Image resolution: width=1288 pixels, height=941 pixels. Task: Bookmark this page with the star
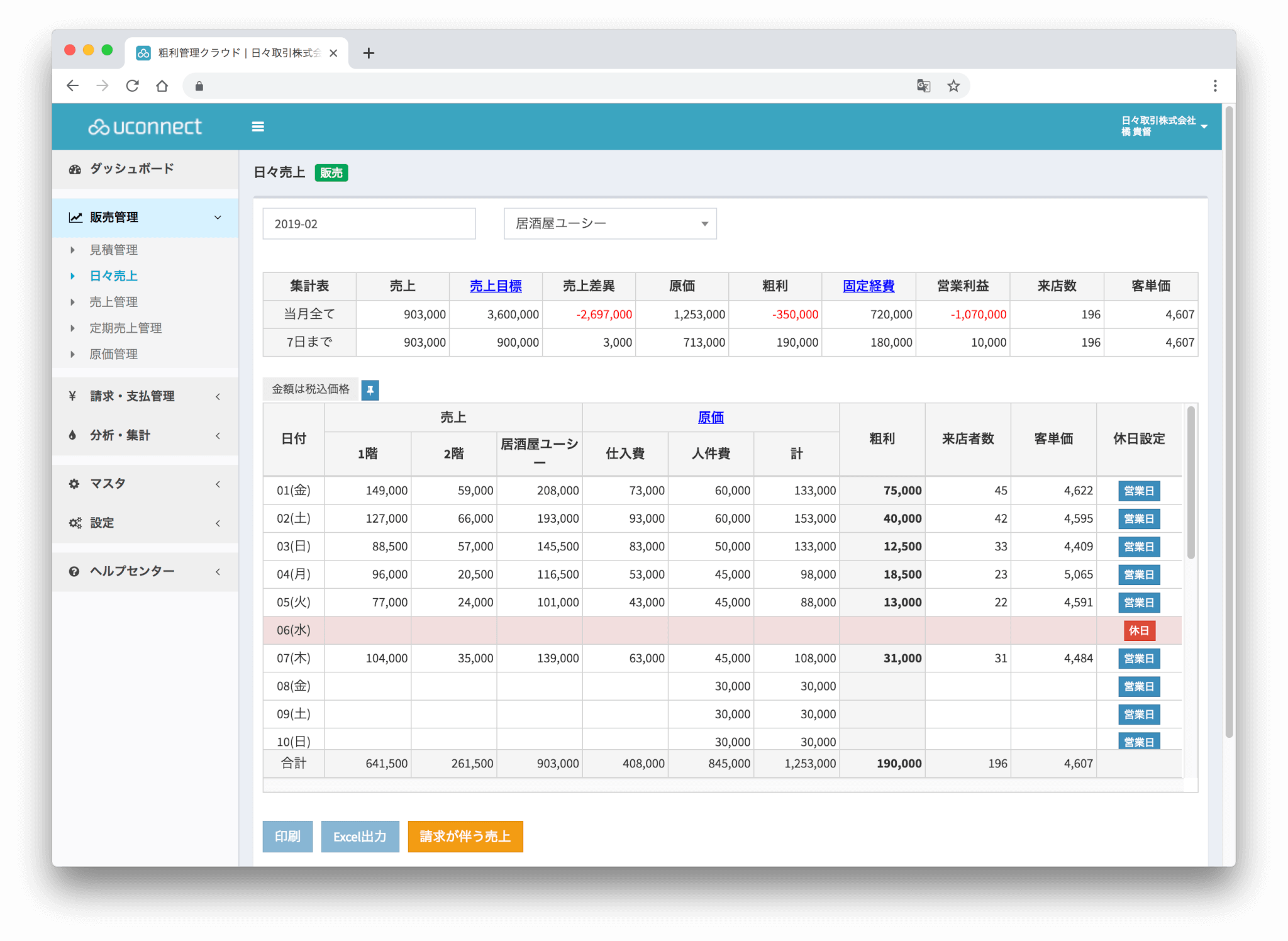click(x=953, y=86)
